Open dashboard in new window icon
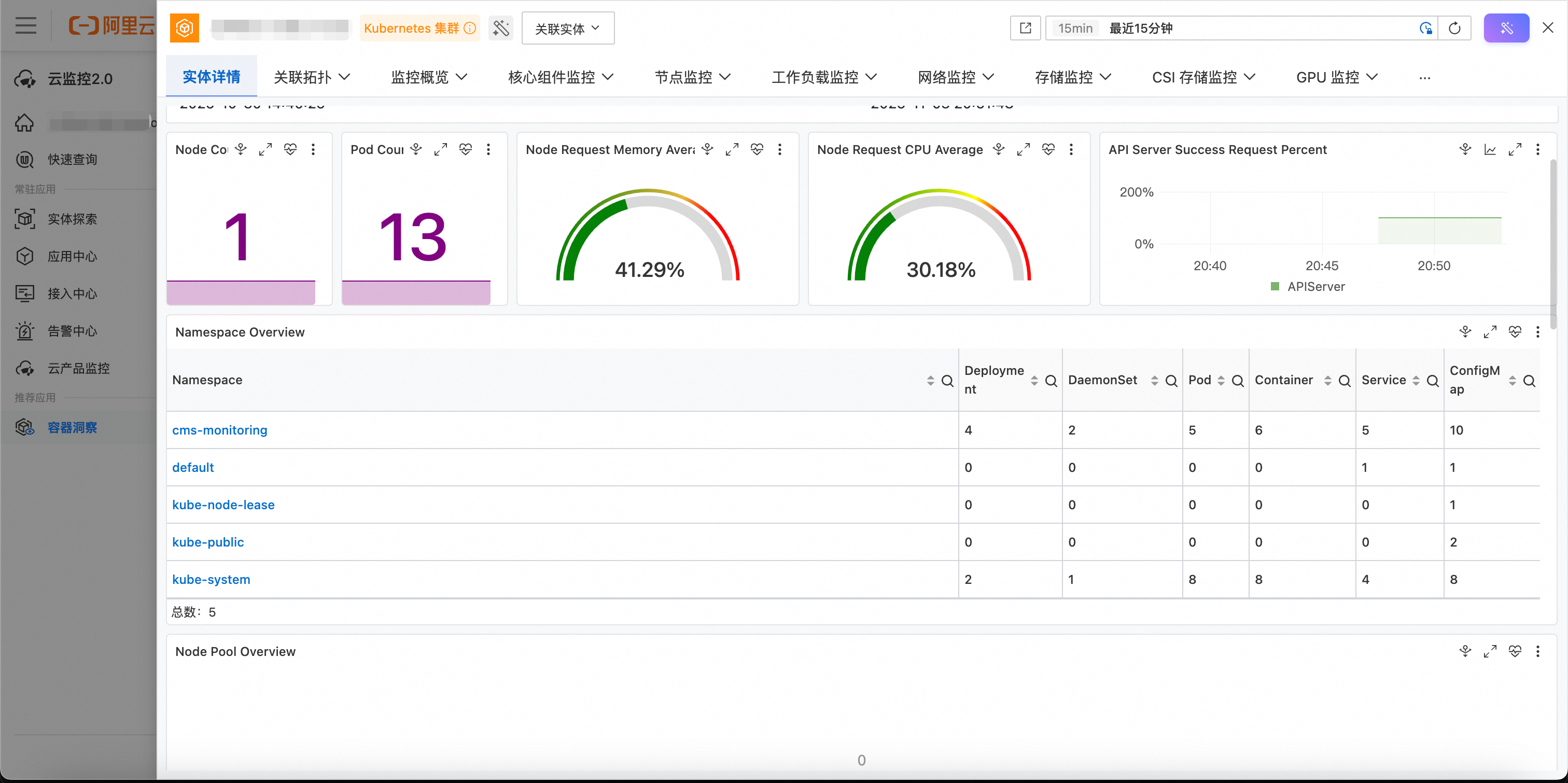Viewport: 1568px width, 783px height. tap(1025, 28)
